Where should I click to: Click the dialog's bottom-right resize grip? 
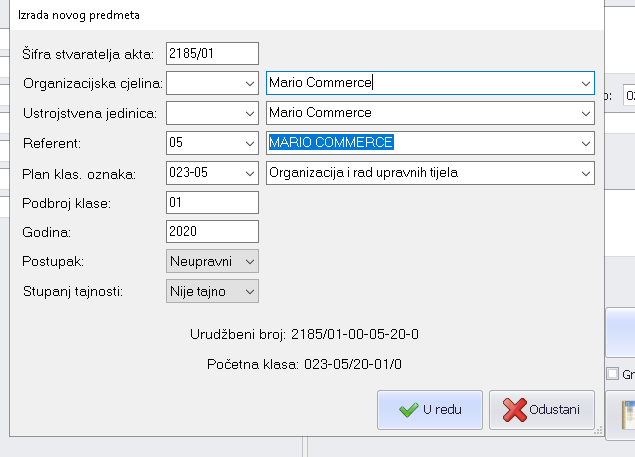599,431
